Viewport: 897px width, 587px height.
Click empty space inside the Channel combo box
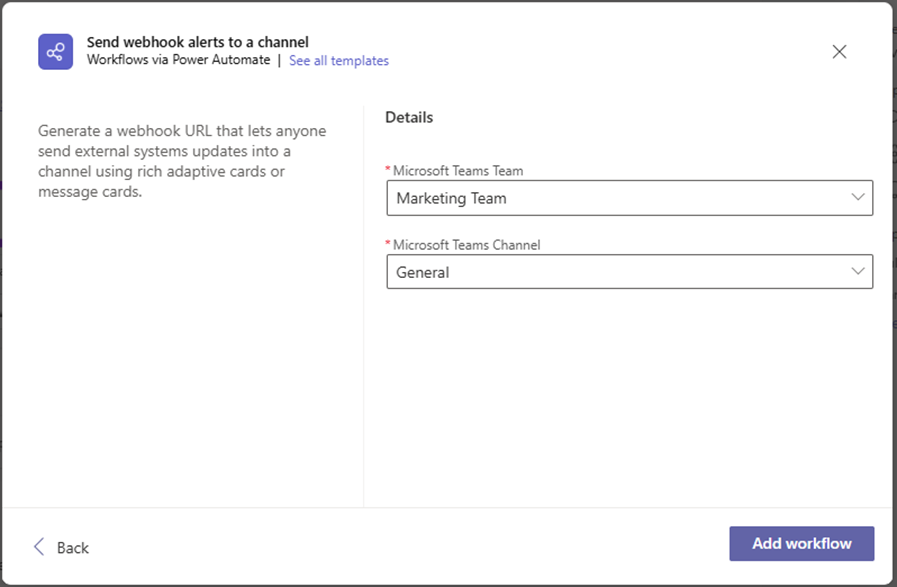650,272
